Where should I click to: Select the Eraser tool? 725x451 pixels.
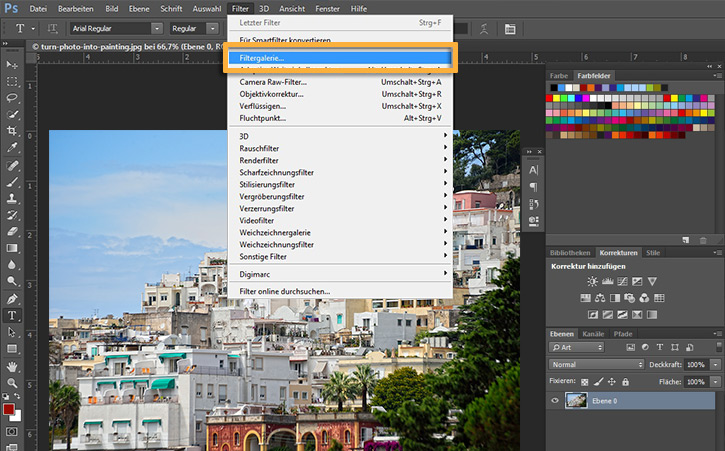point(12,231)
